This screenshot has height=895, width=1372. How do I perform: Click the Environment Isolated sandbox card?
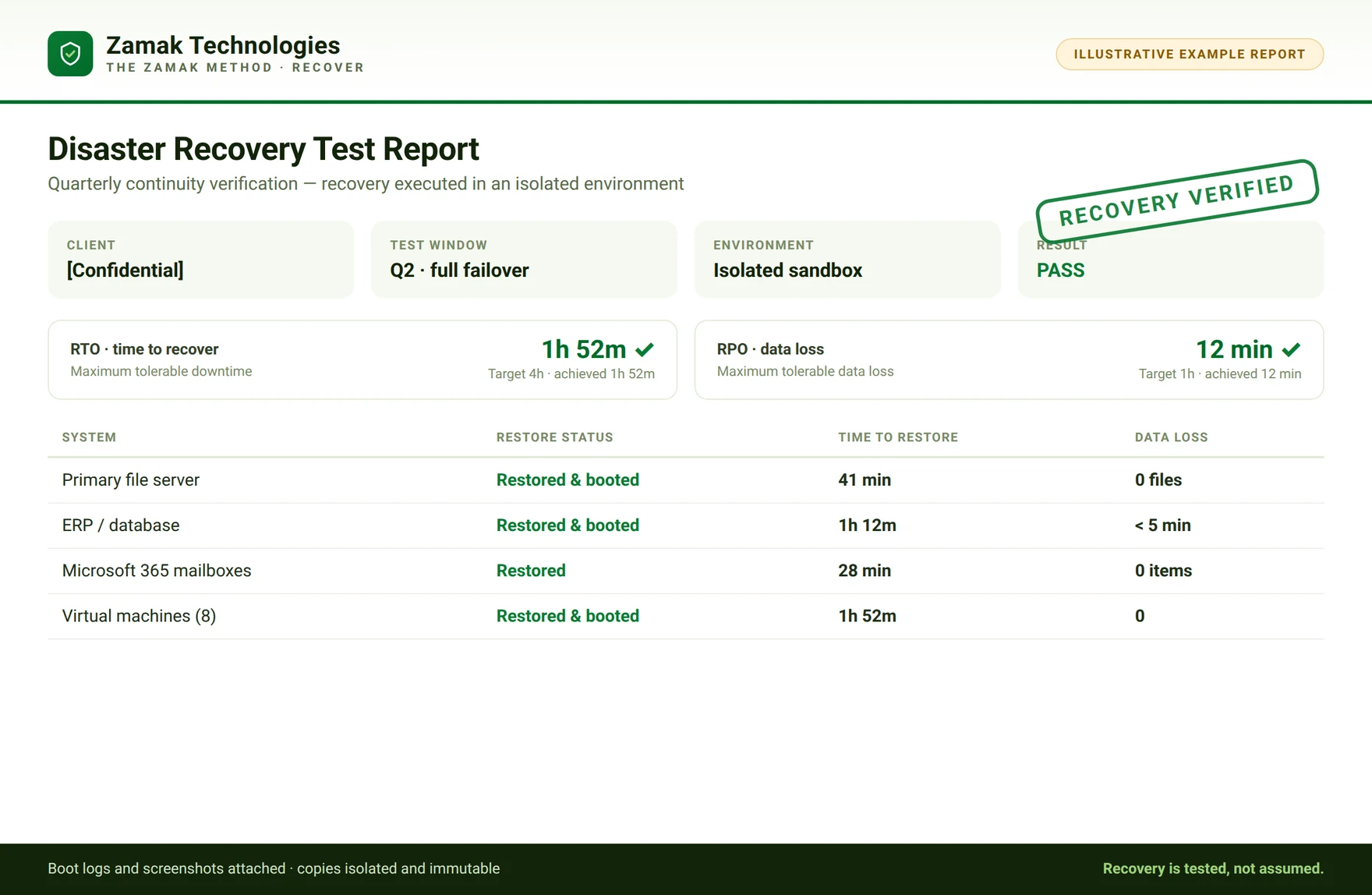847,260
